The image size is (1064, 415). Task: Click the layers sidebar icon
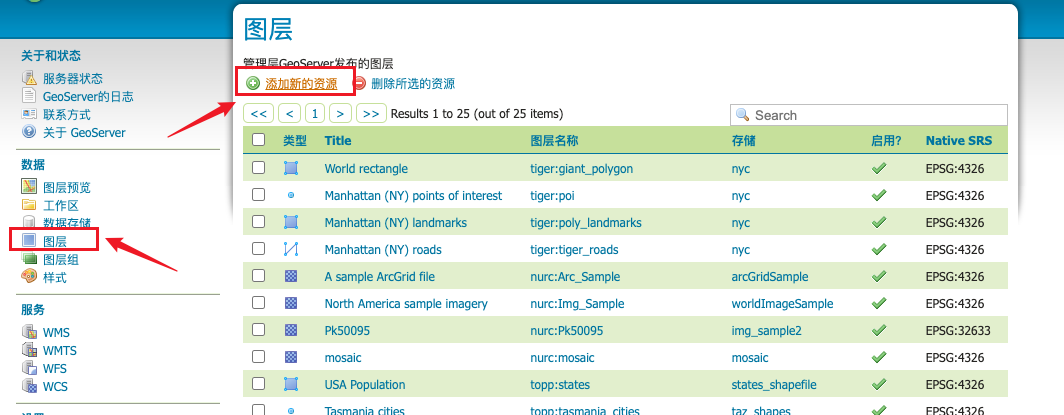[x=28, y=240]
